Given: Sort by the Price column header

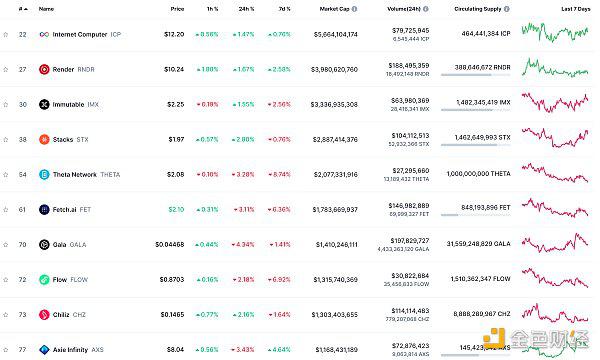Looking at the screenshot, I should tap(177, 9).
